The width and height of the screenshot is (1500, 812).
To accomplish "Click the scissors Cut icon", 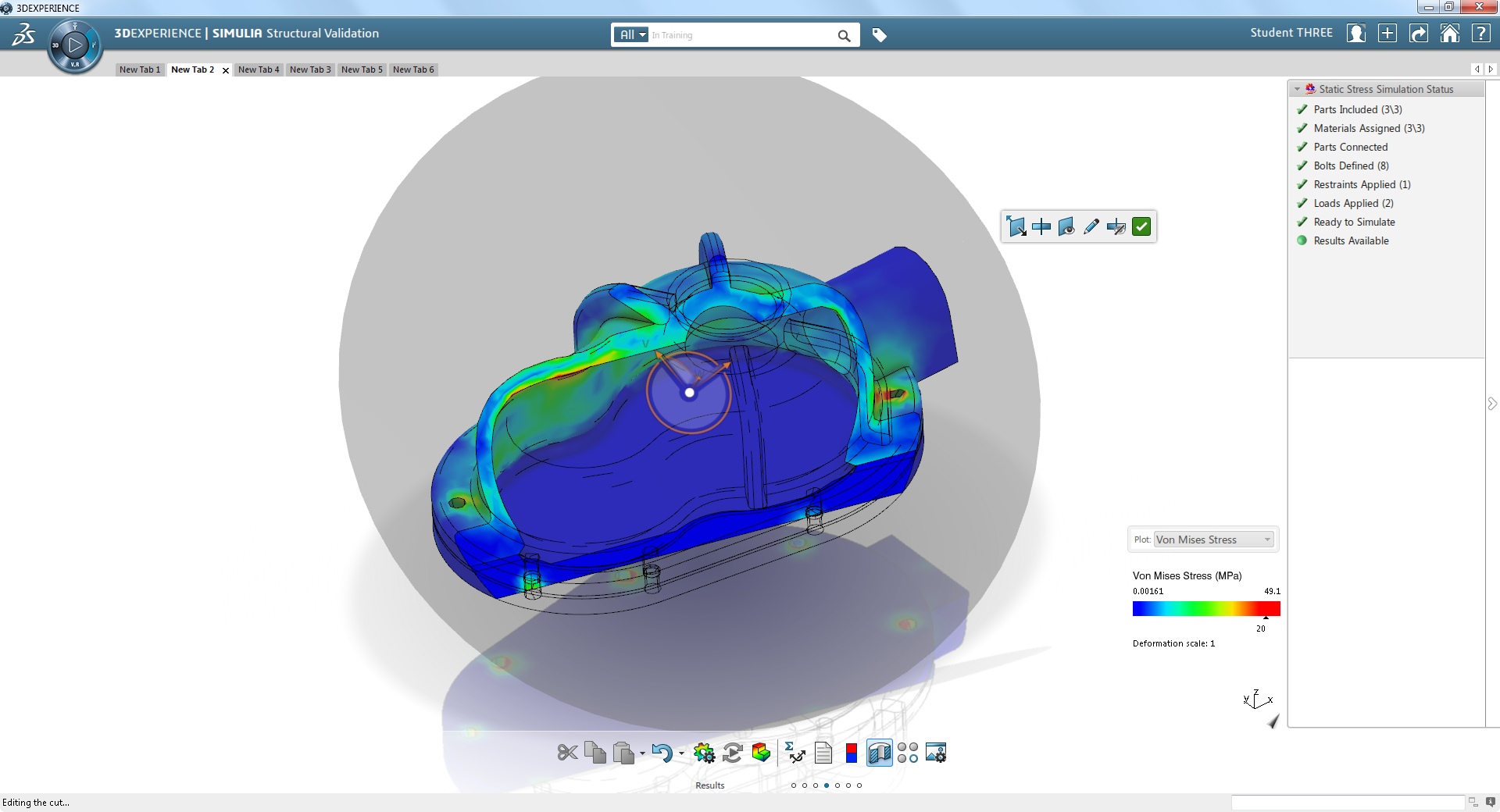I will (x=568, y=753).
